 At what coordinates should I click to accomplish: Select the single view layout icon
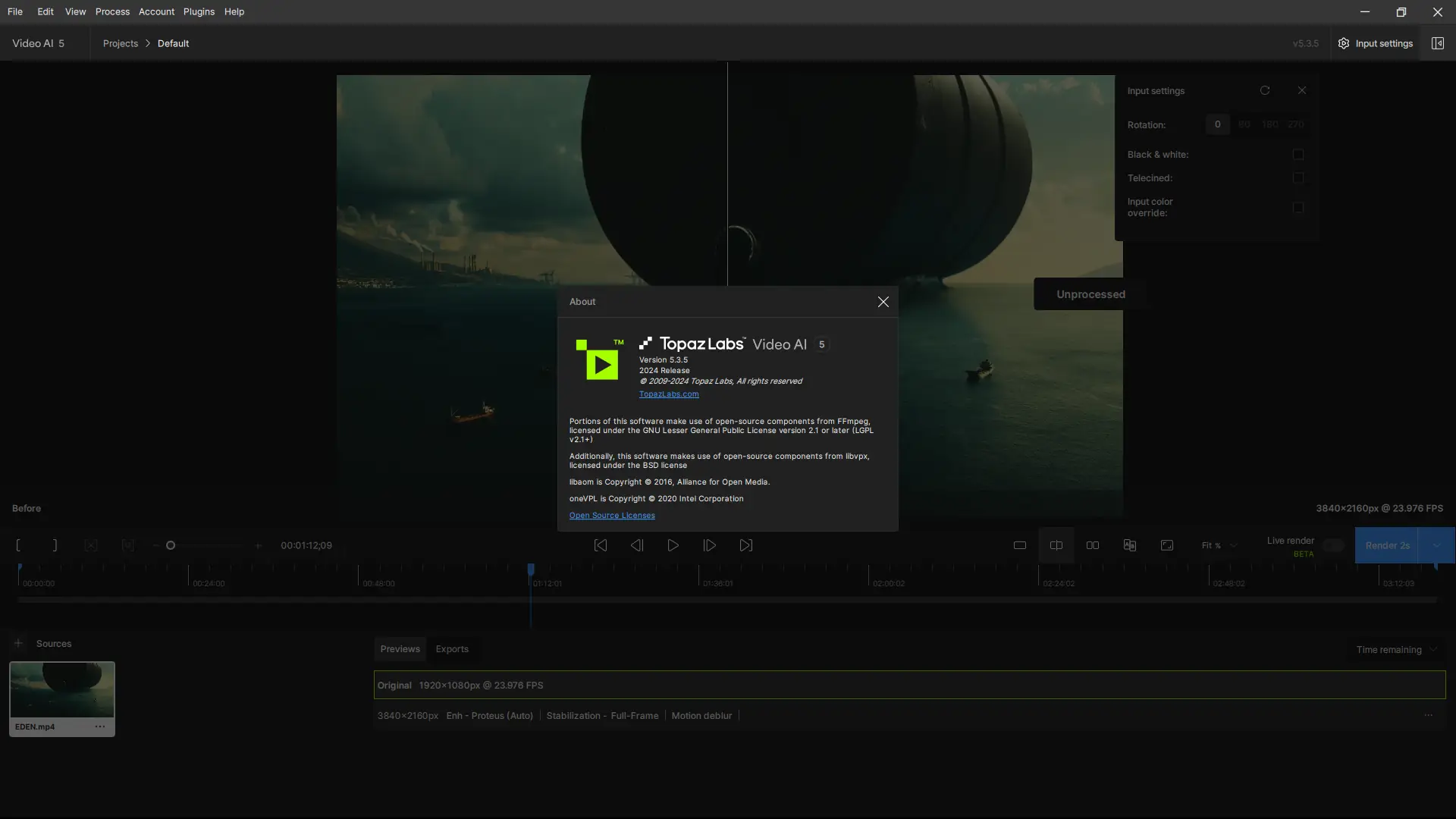[1020, 545]
